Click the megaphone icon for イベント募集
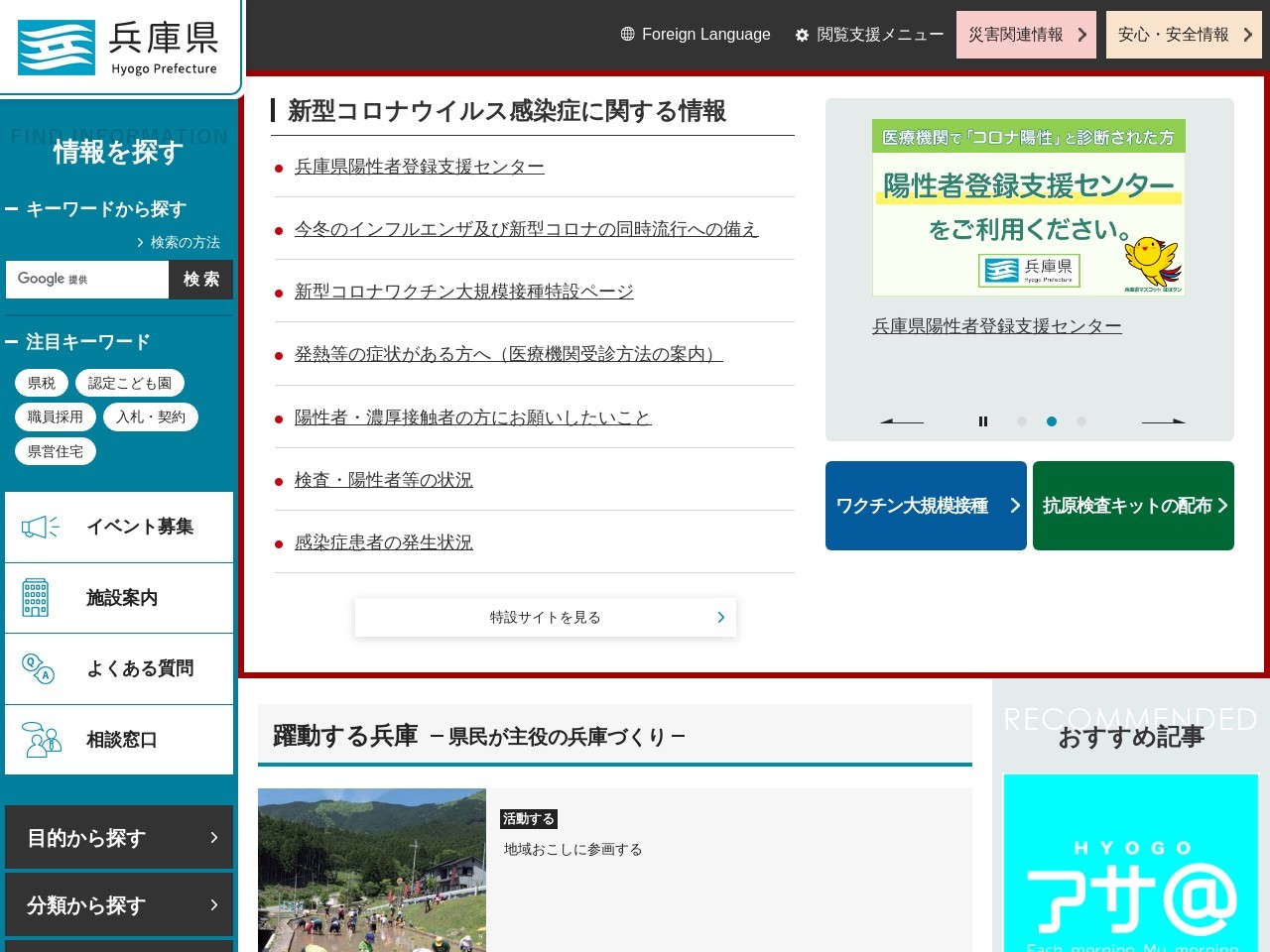 pyautogui.click(x=41, y=527)
